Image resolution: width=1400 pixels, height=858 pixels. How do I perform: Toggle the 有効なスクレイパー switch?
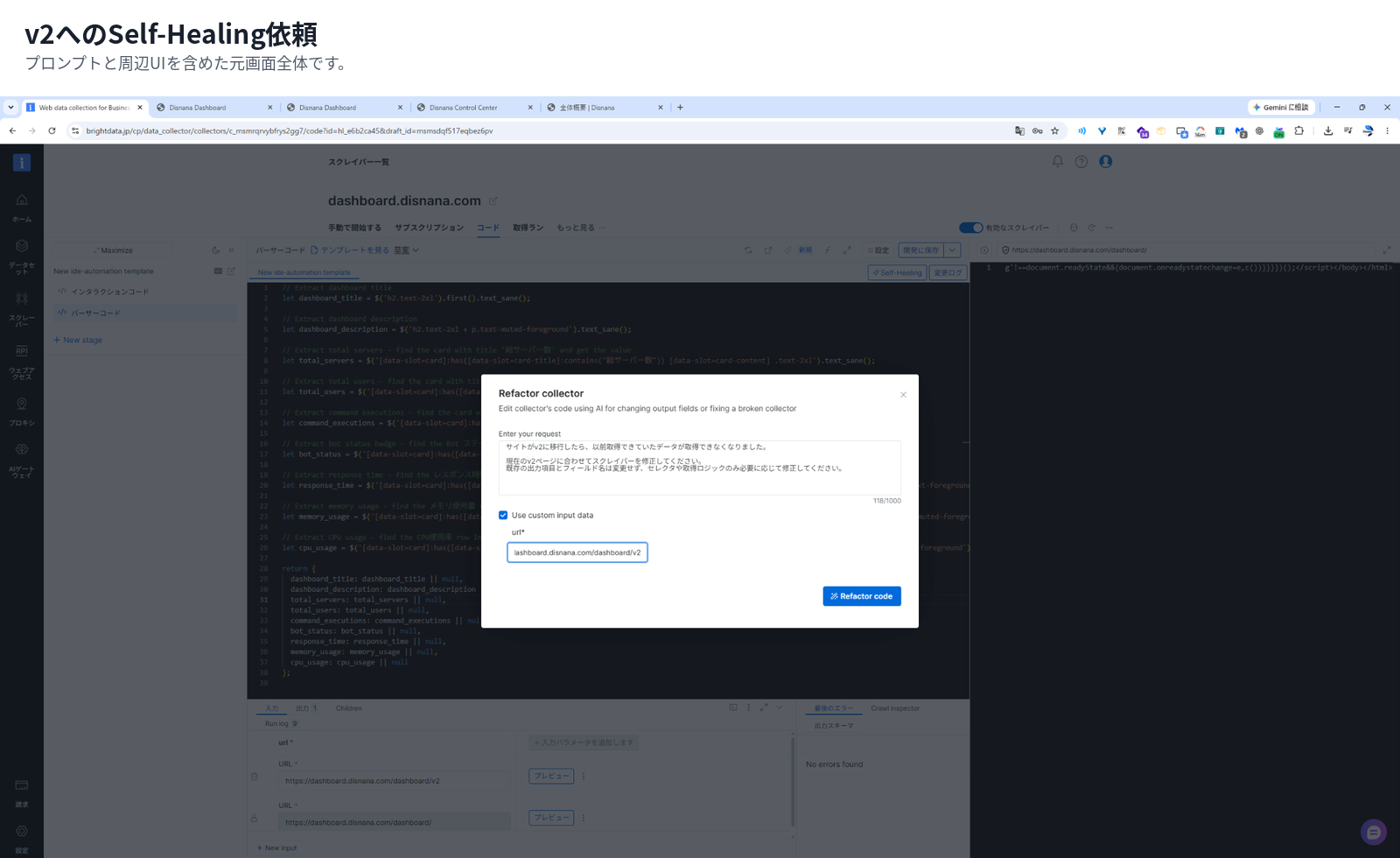tap(970, 228)
